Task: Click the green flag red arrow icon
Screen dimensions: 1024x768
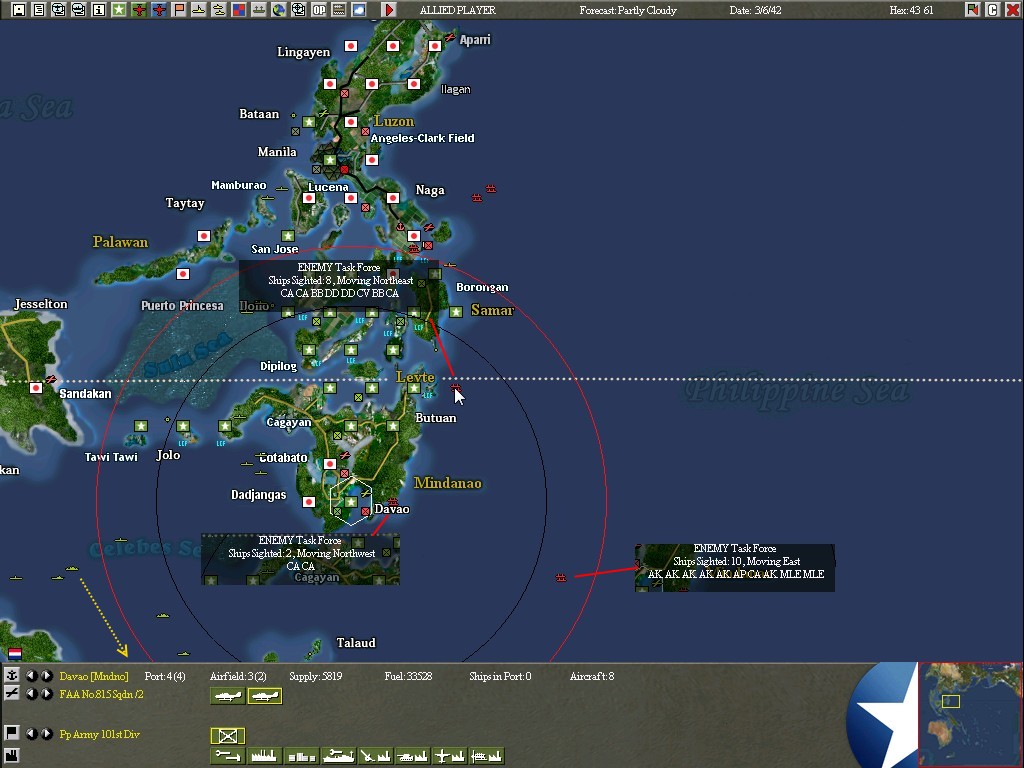Action: point(973,10)
